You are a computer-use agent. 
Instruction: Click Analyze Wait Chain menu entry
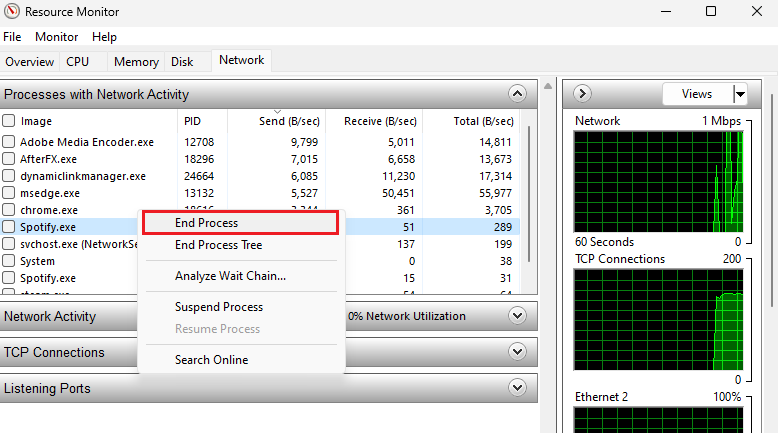(x=230, y=276)
